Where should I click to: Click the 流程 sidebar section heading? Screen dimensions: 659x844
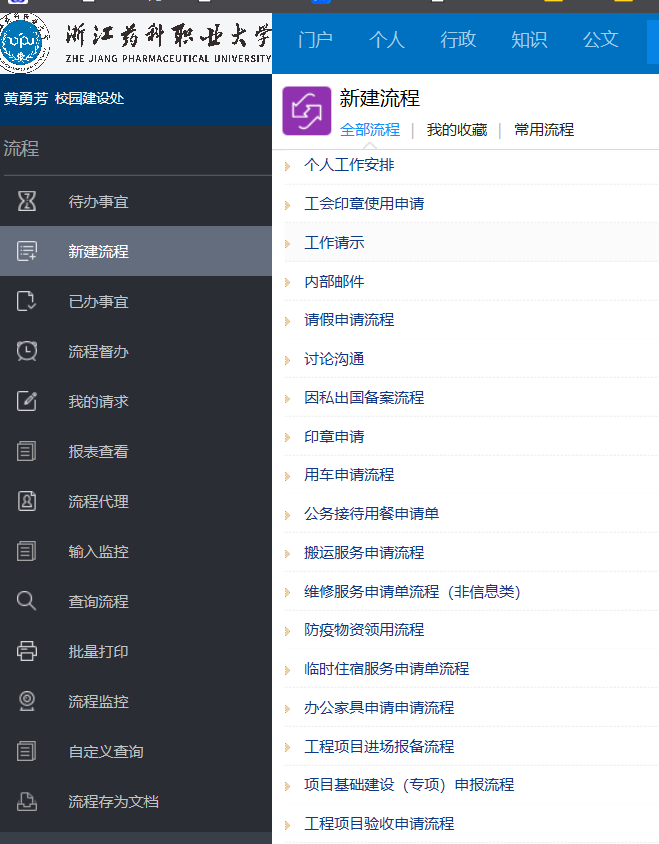21,149
